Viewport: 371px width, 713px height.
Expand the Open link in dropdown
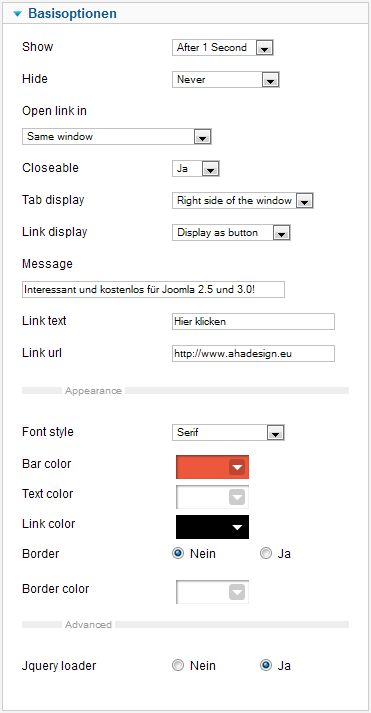117,136
